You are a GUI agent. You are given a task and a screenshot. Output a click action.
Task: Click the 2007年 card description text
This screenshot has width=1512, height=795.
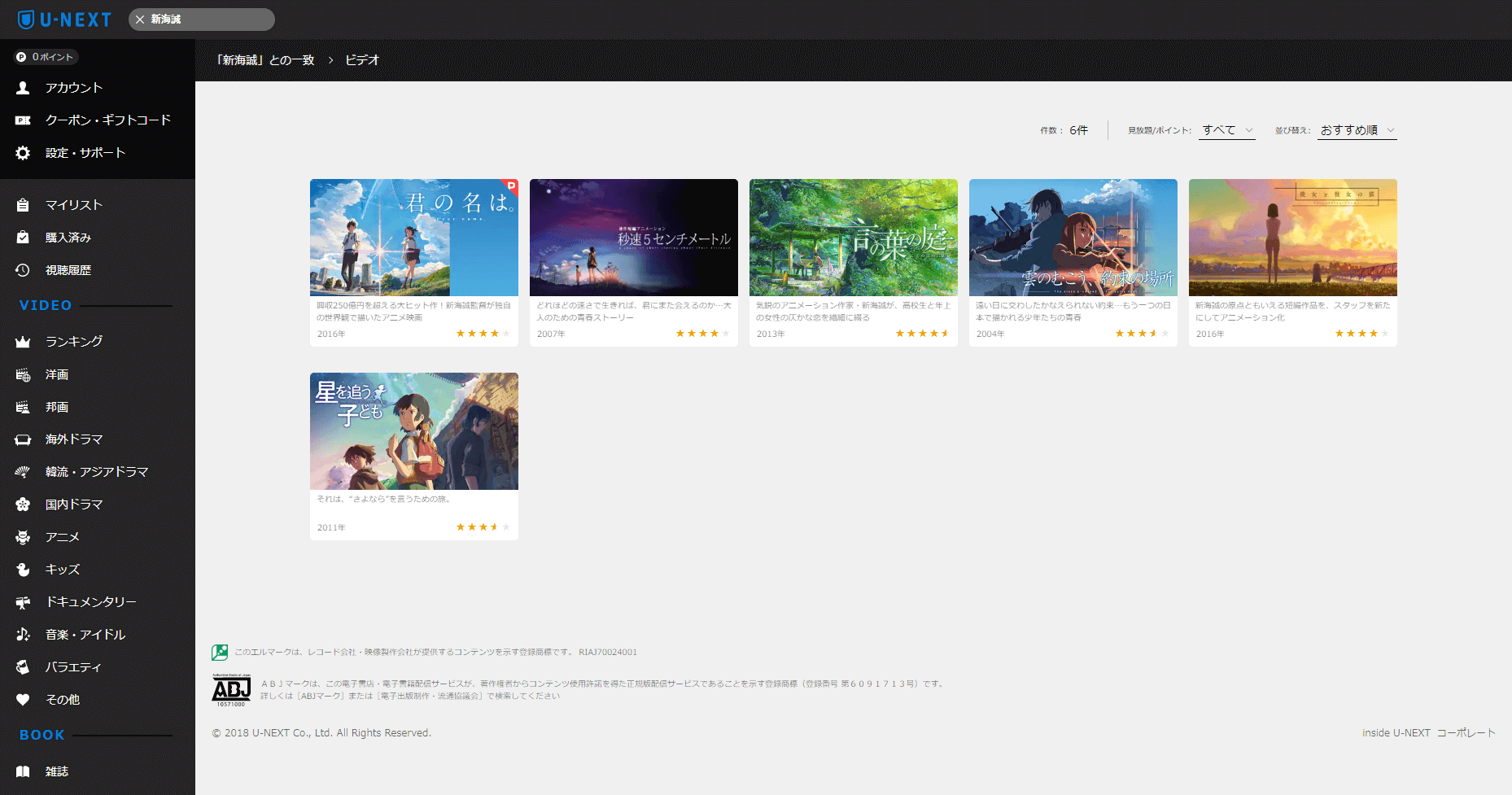coord(634,312)
